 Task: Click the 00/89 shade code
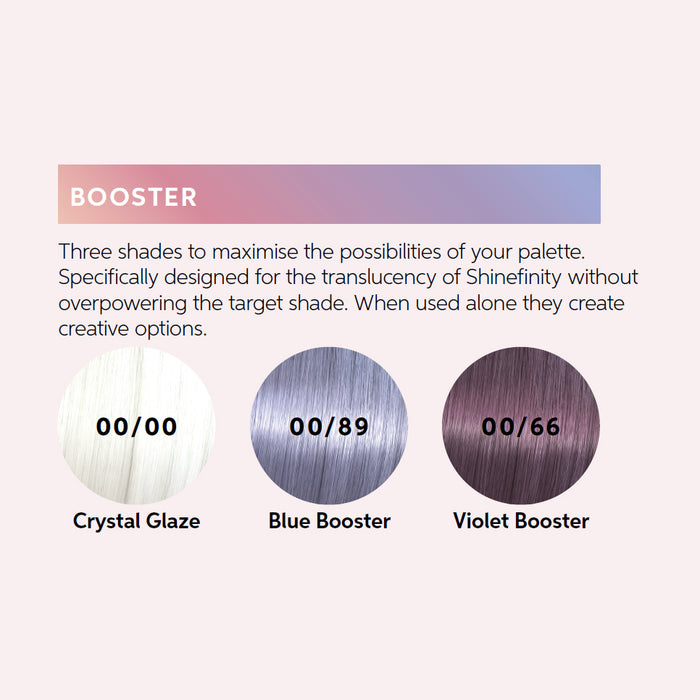tap(329, 427)
